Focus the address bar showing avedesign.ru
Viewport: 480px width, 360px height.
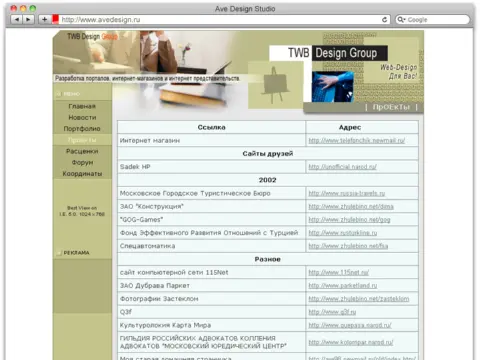[220, 20]
